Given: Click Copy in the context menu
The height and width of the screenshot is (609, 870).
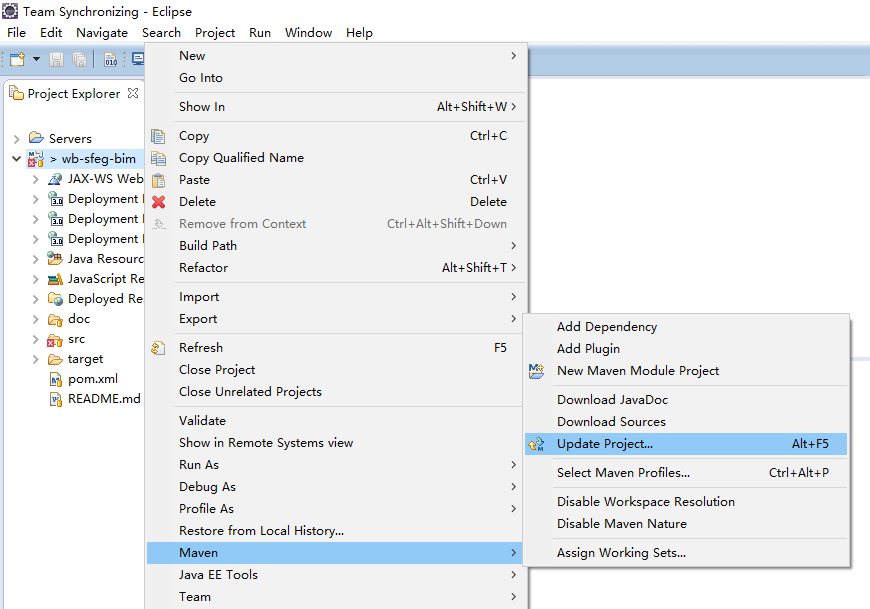Looking at the screenshot, I should point(335,136).
